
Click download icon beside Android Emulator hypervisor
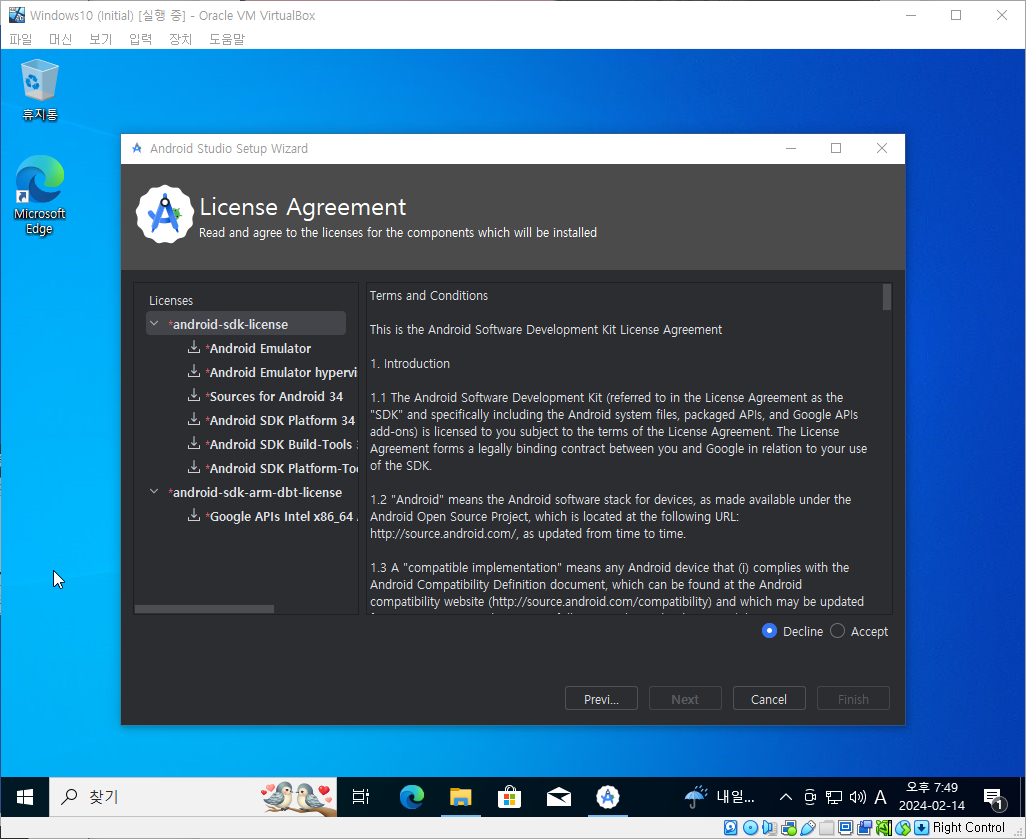[194, 371]
